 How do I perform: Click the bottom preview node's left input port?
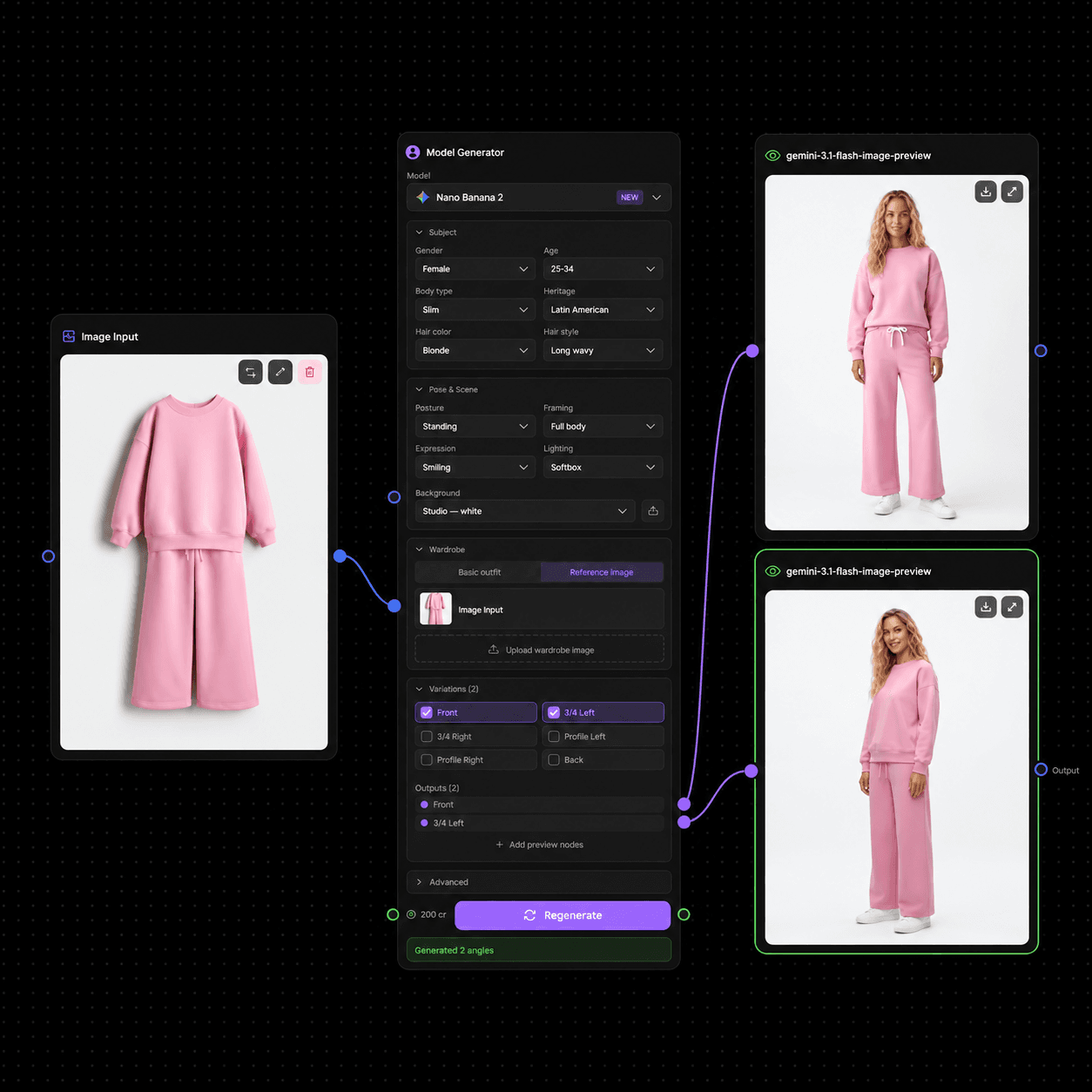pos(752,771)
